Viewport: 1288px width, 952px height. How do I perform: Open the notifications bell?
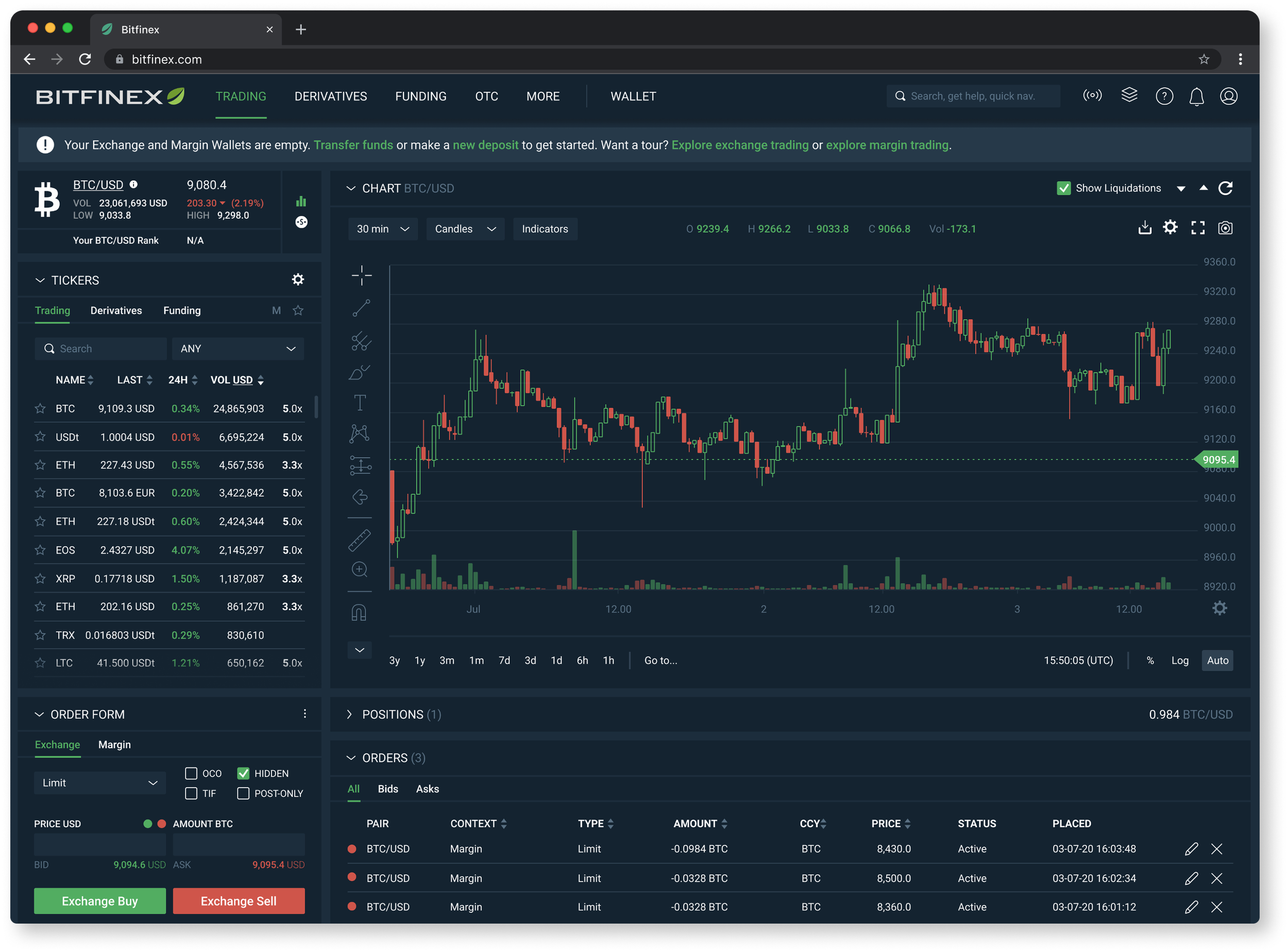[1196, 96]
